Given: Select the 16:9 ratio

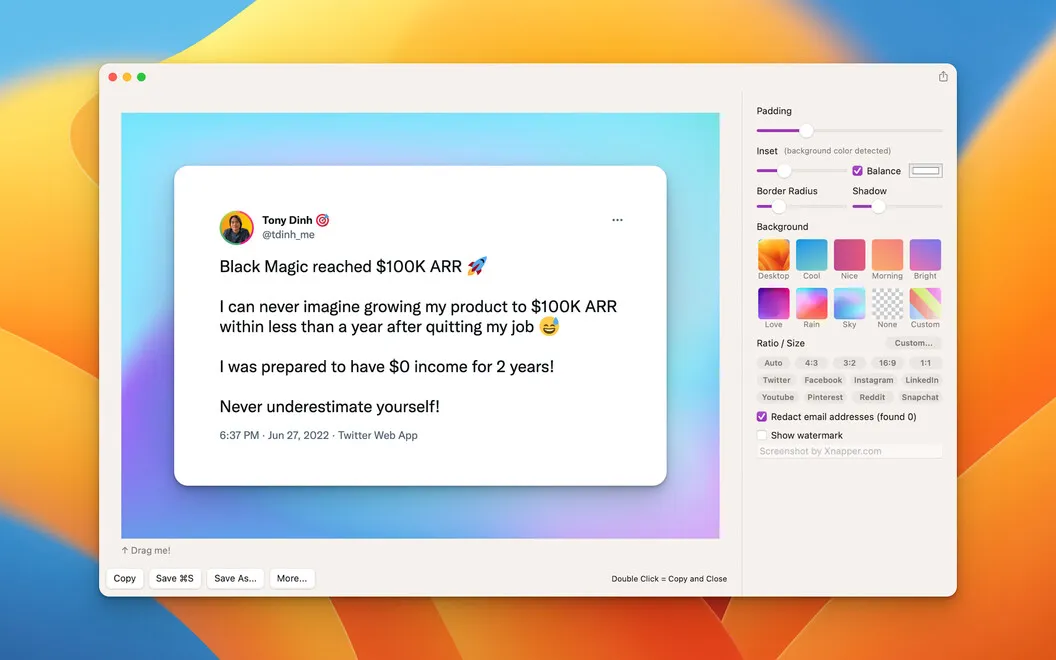Looking at the screenshot, I should (x=887, y=363).
